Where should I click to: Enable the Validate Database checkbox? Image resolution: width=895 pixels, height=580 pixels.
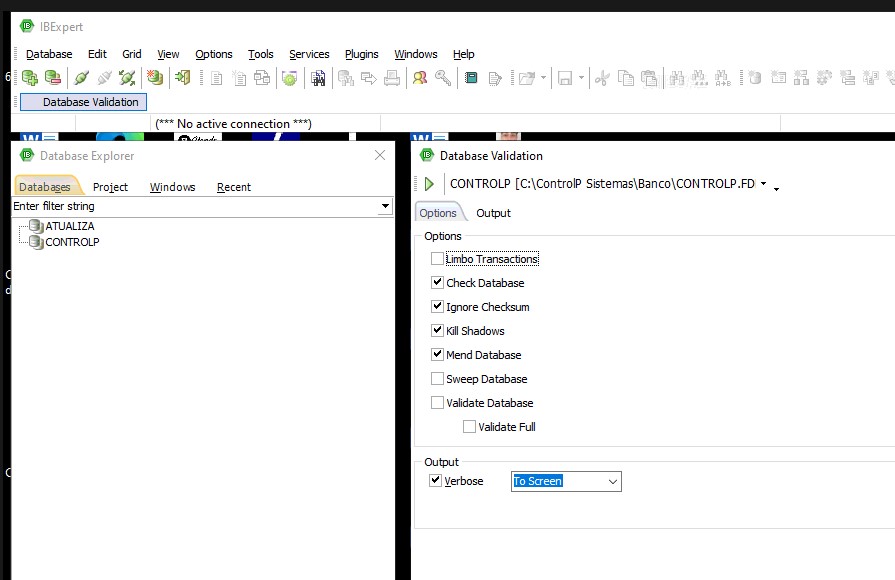437,402
